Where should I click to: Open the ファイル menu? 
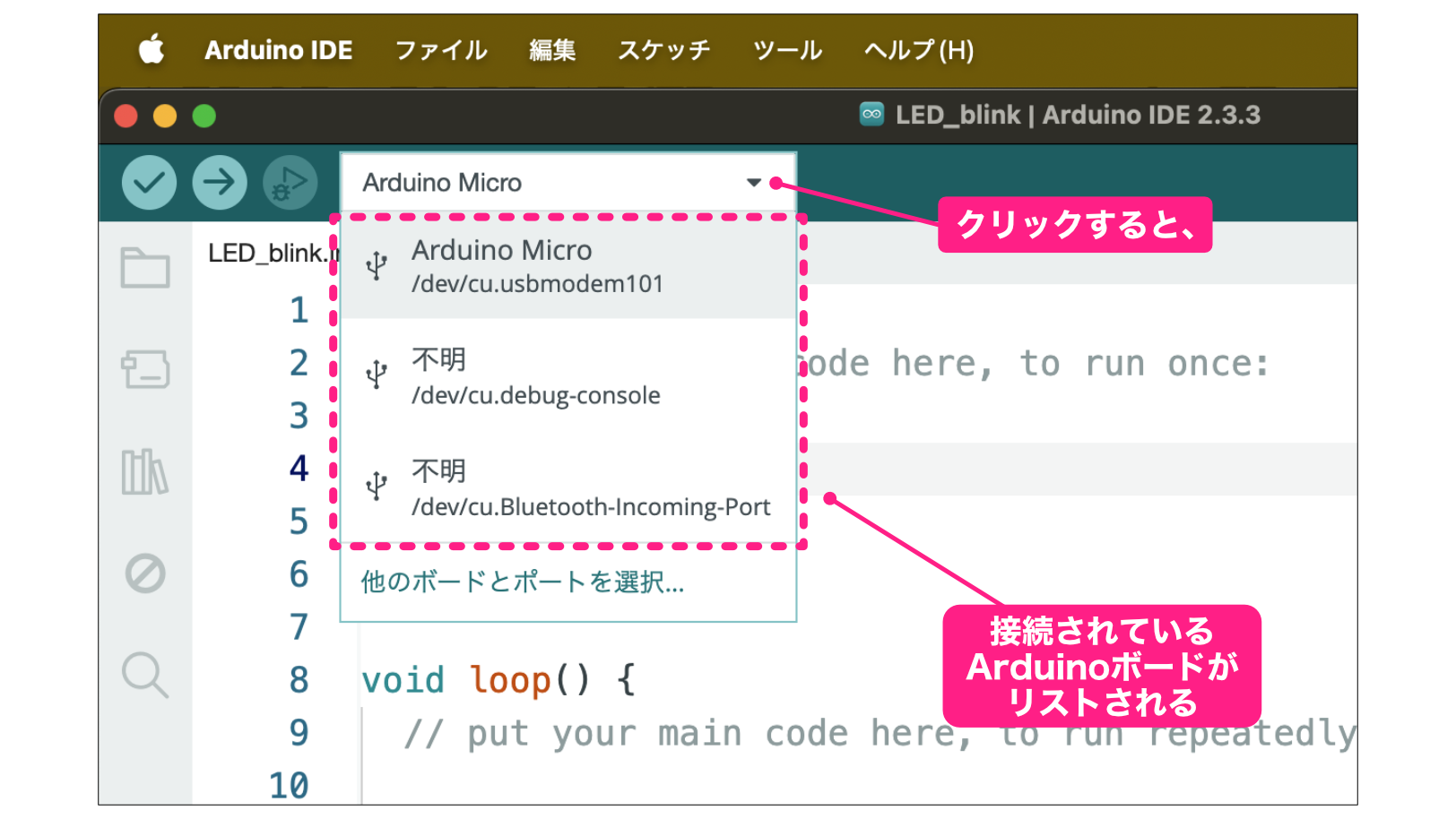click(x=441, y=50)
